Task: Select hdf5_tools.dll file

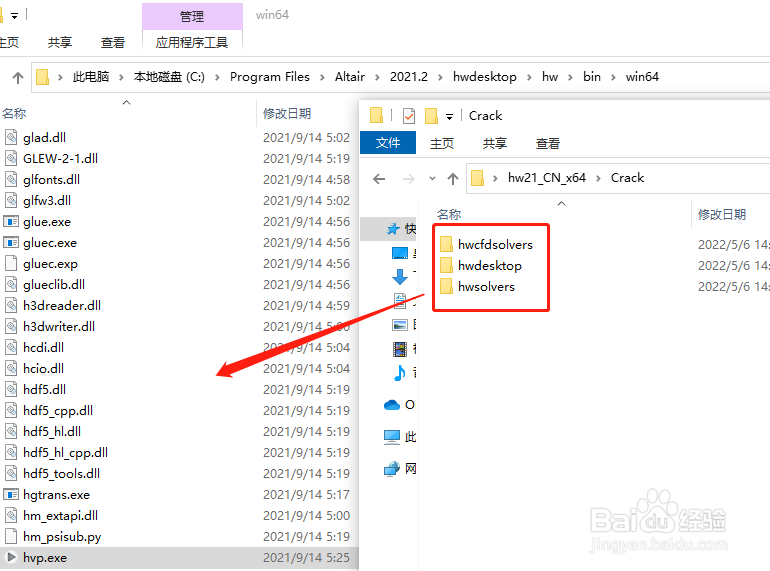Action: pyautogui.click(x=61, y=474)
